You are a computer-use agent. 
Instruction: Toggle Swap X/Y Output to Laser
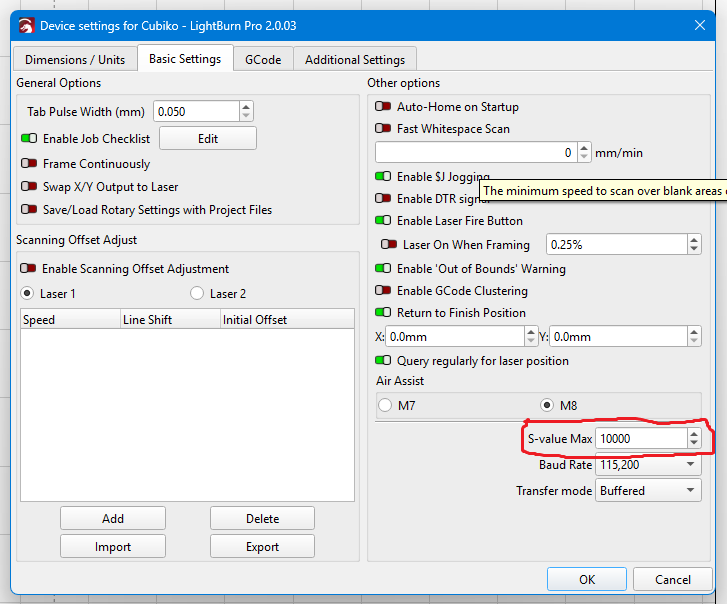click(29, 186)
